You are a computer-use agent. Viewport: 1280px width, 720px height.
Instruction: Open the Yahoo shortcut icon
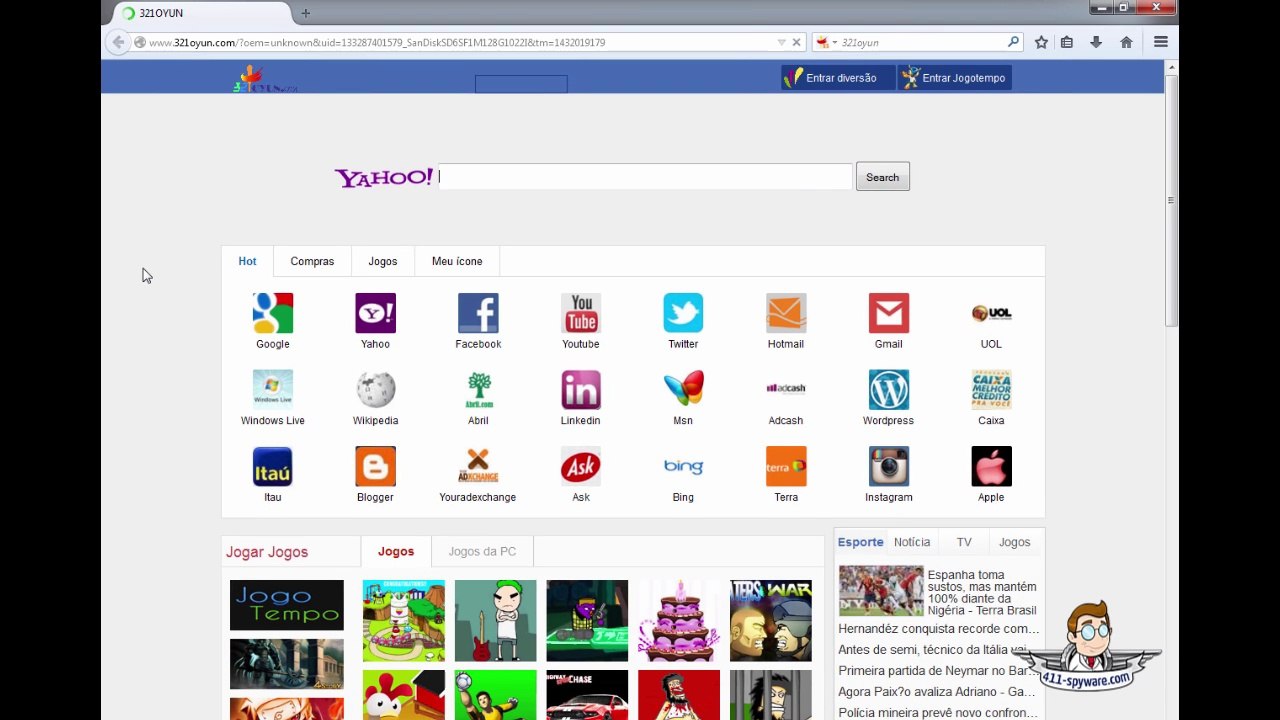click(375, 313)
